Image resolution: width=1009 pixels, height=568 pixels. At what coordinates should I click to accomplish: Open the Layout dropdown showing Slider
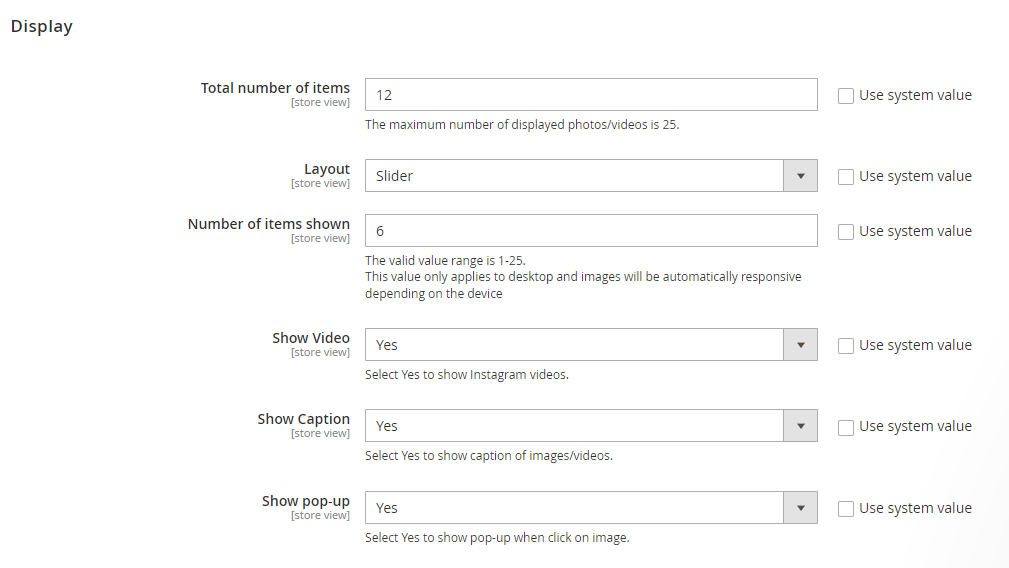[574, 176]
